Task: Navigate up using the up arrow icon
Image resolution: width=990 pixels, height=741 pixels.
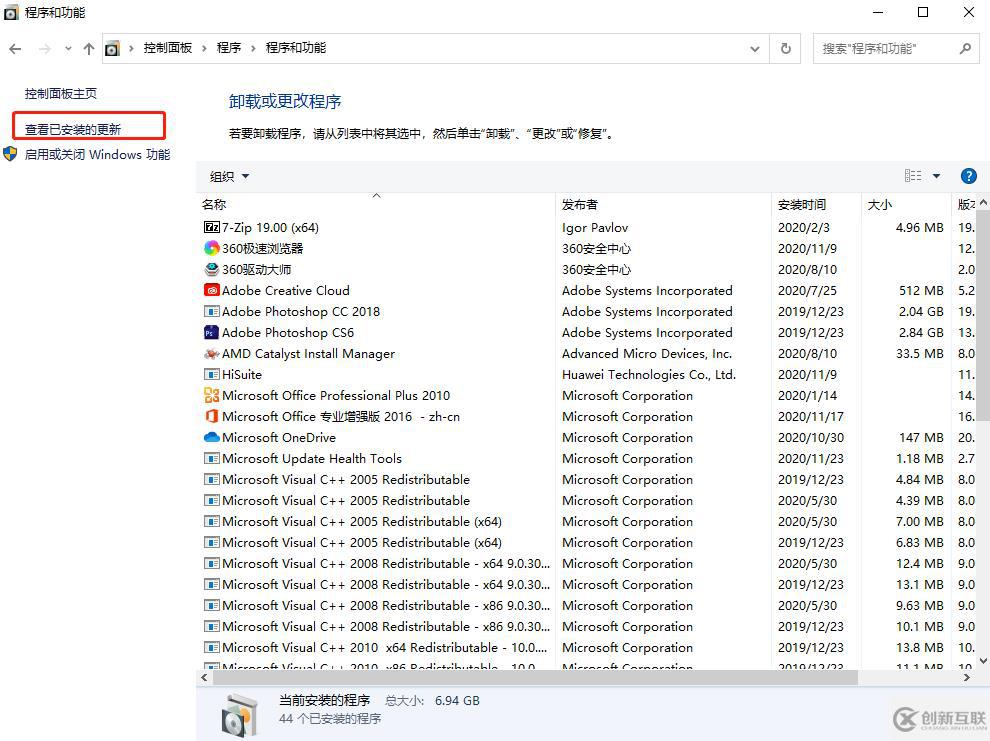Action: coord(88,47)
